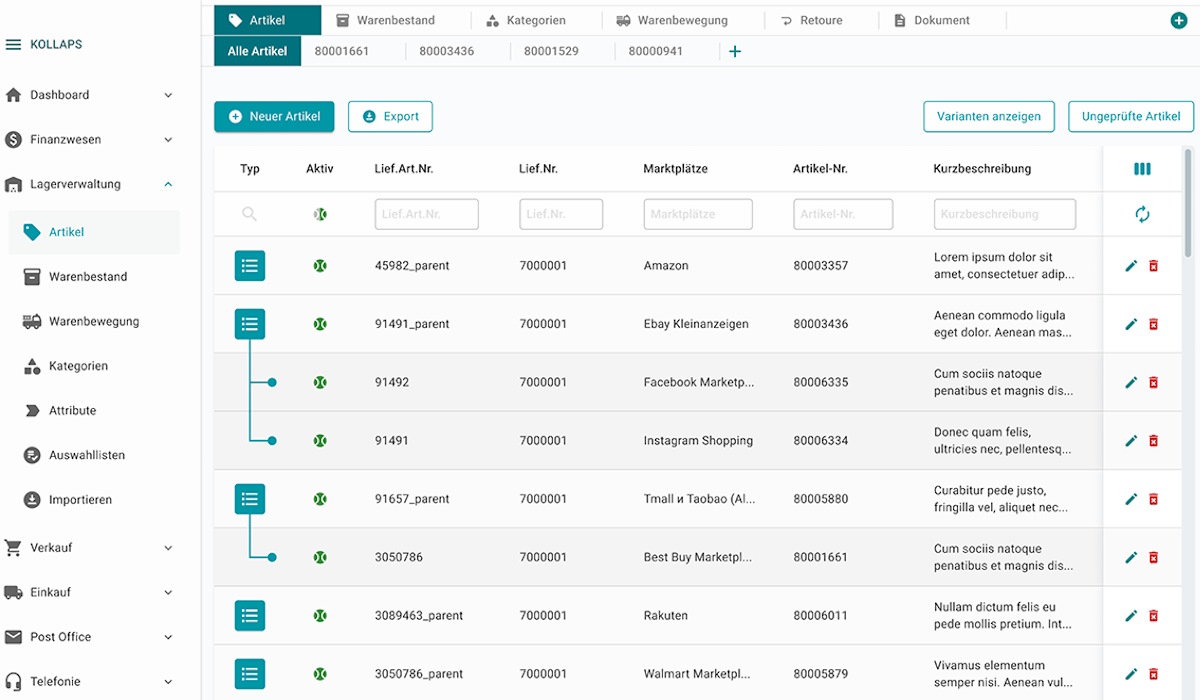Click the hamburger menu icon beside KOLLAPS

[x=13, y=45]
